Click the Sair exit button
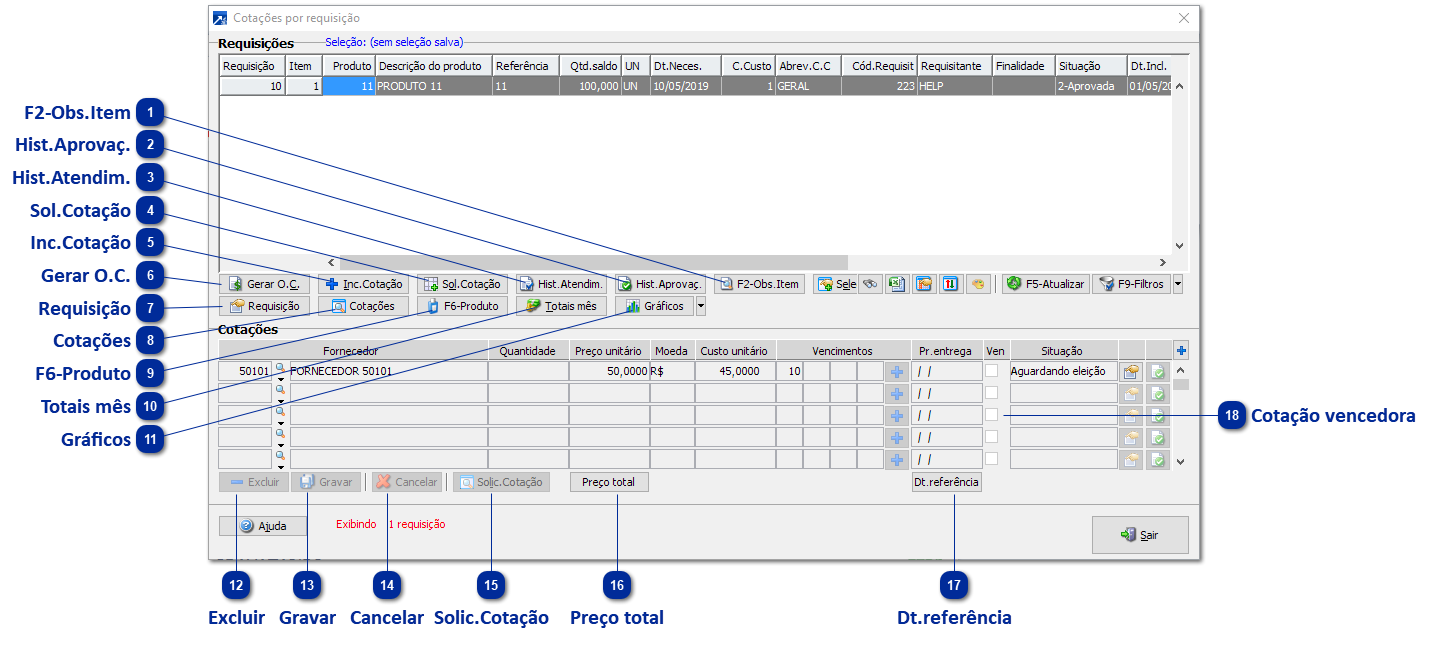The height and width of the screenshot is (646, 1432). point(1140,535)
